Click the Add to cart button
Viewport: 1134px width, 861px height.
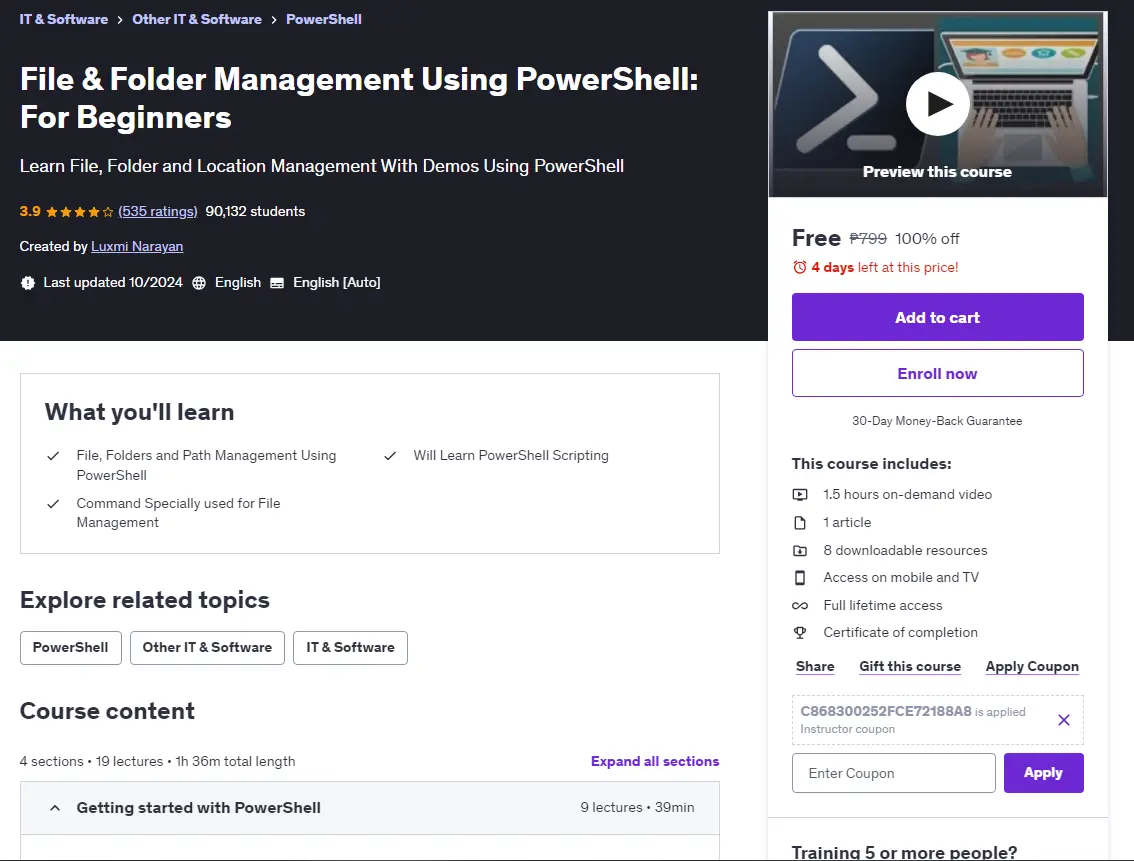[x=937, y=317]
